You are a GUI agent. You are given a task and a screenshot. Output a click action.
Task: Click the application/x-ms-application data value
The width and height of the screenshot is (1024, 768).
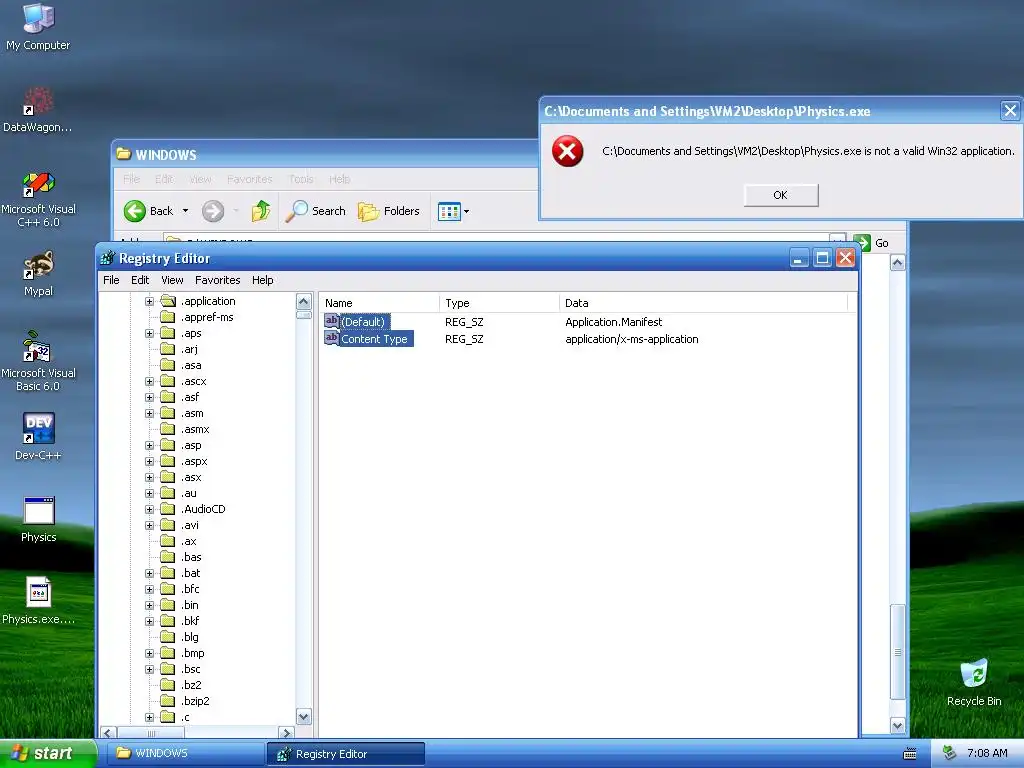point(632,339)
